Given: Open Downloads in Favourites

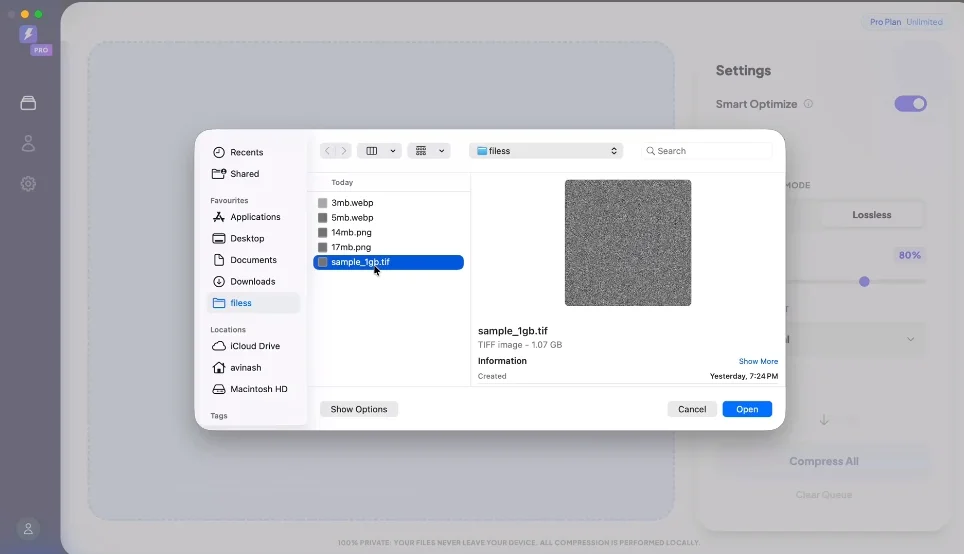Looking at the screenshot, I should tap(253, 281).
